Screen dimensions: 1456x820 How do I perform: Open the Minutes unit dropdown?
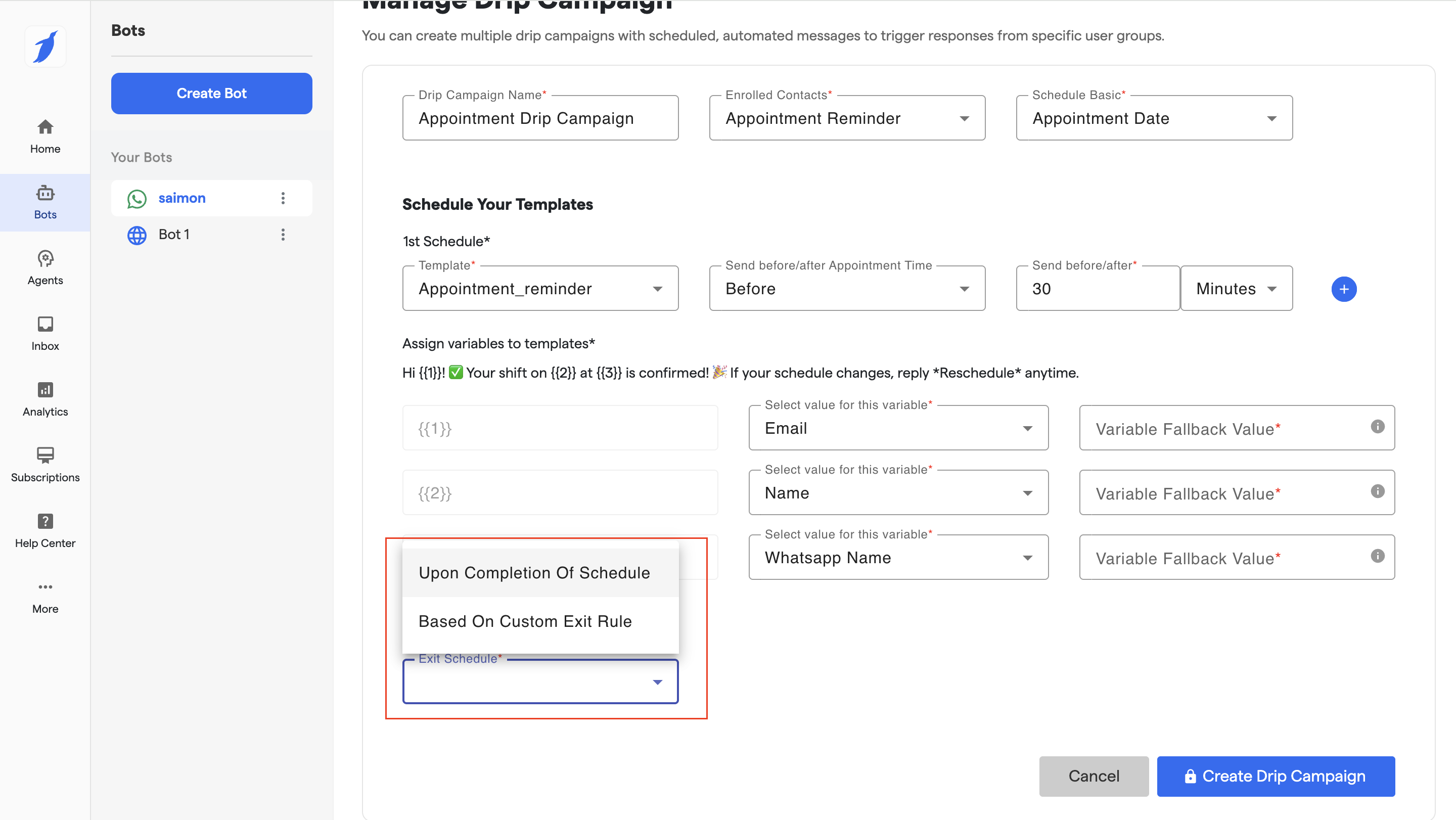pyautogui.click(x=1236, y=289)
